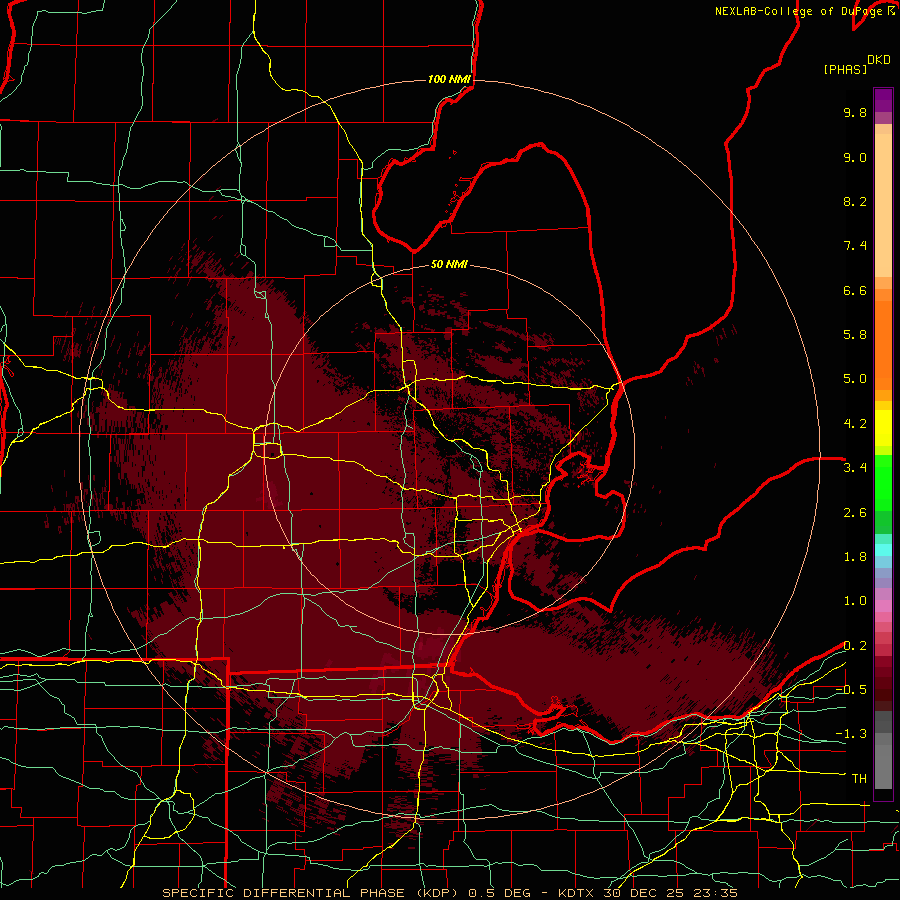Viewport: 900px width, 900px height.
Task: Click the 0.2 scale value
Action: click(855, 646)
